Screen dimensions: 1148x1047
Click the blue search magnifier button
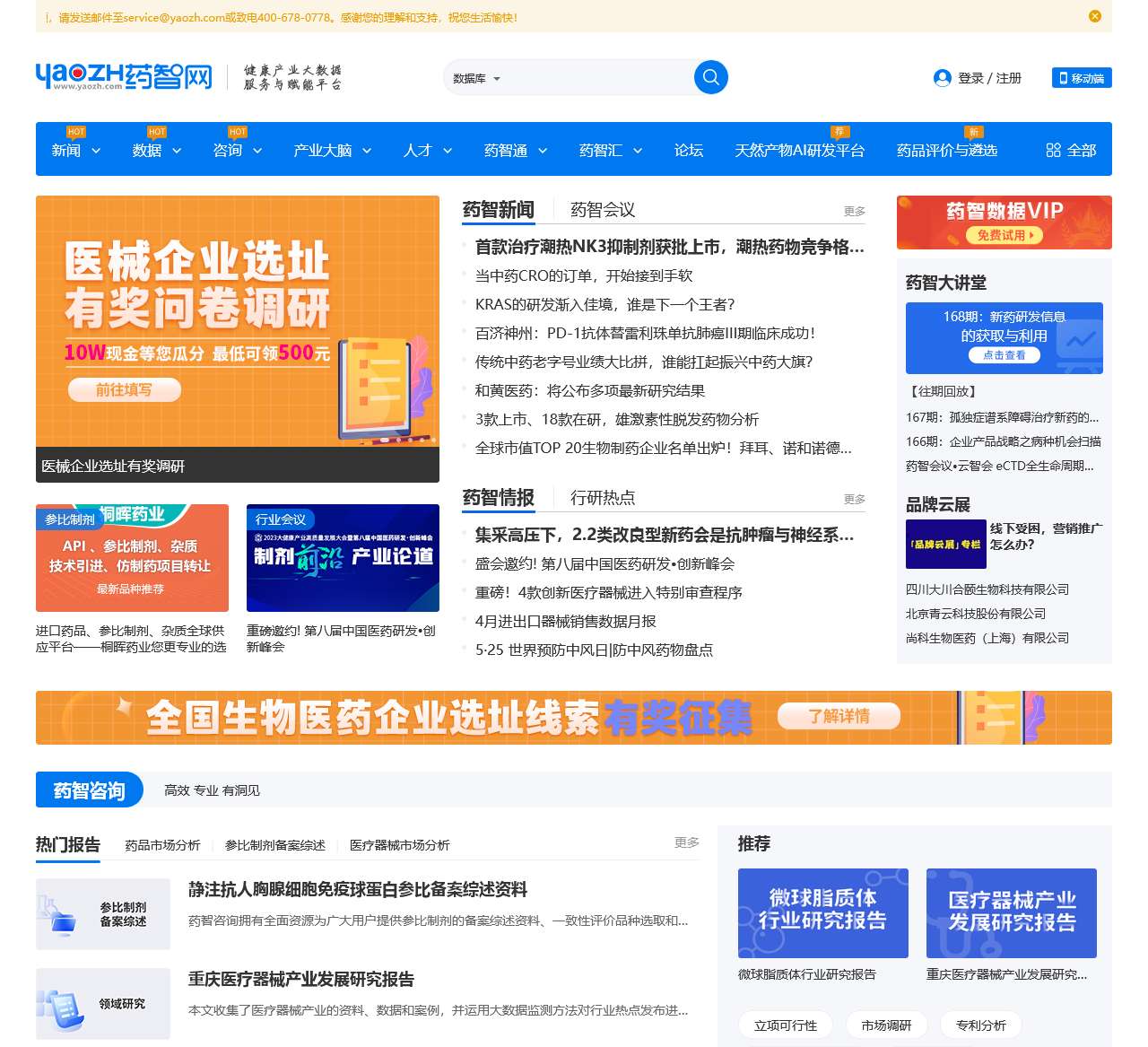click(710, 77)
